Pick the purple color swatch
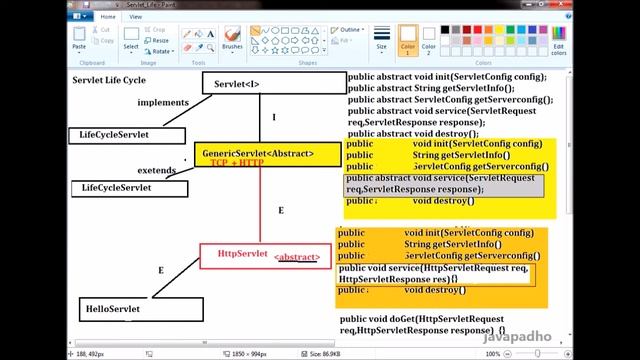Image resolution: width=640 pixels, height=360 pixels. coord(543,29)
